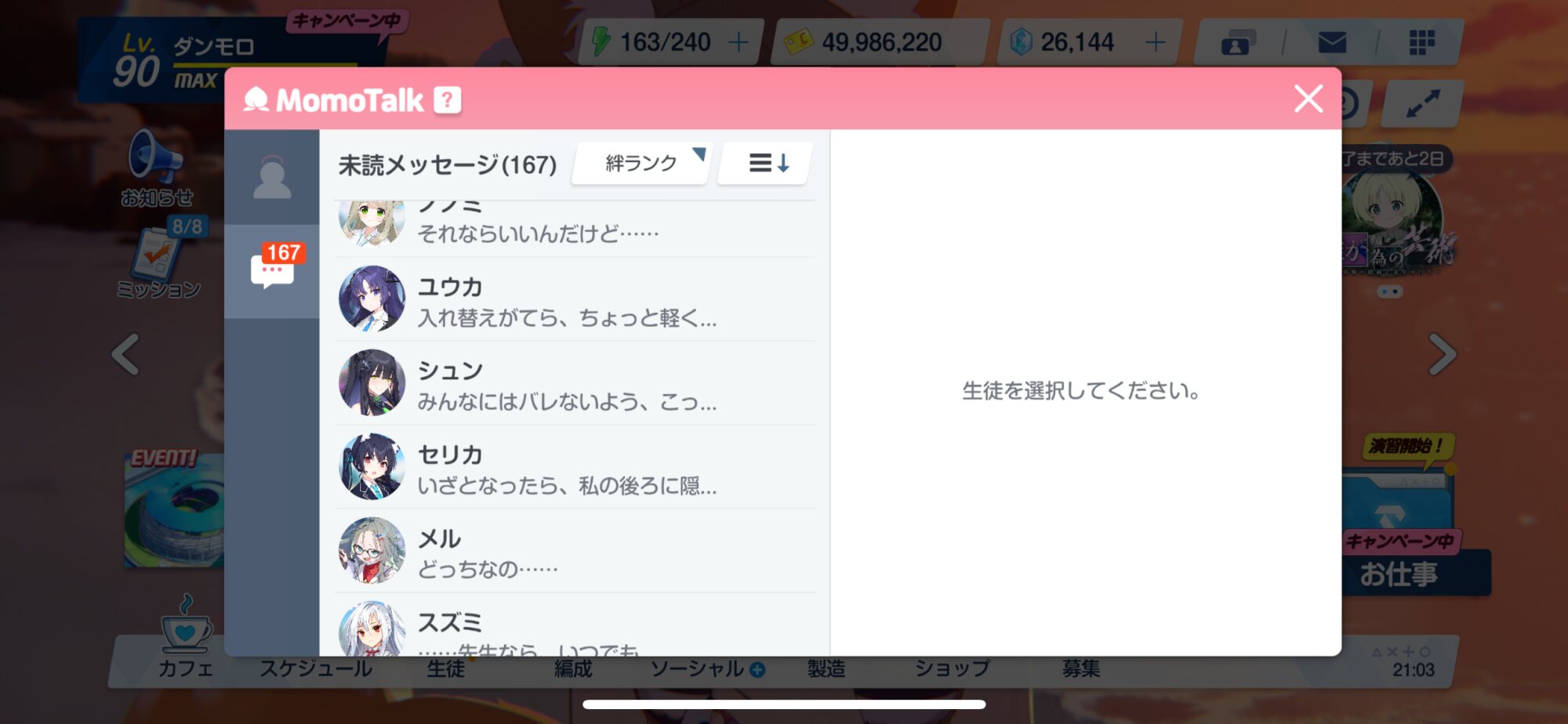Open the EVENT stadium banner

174,508
